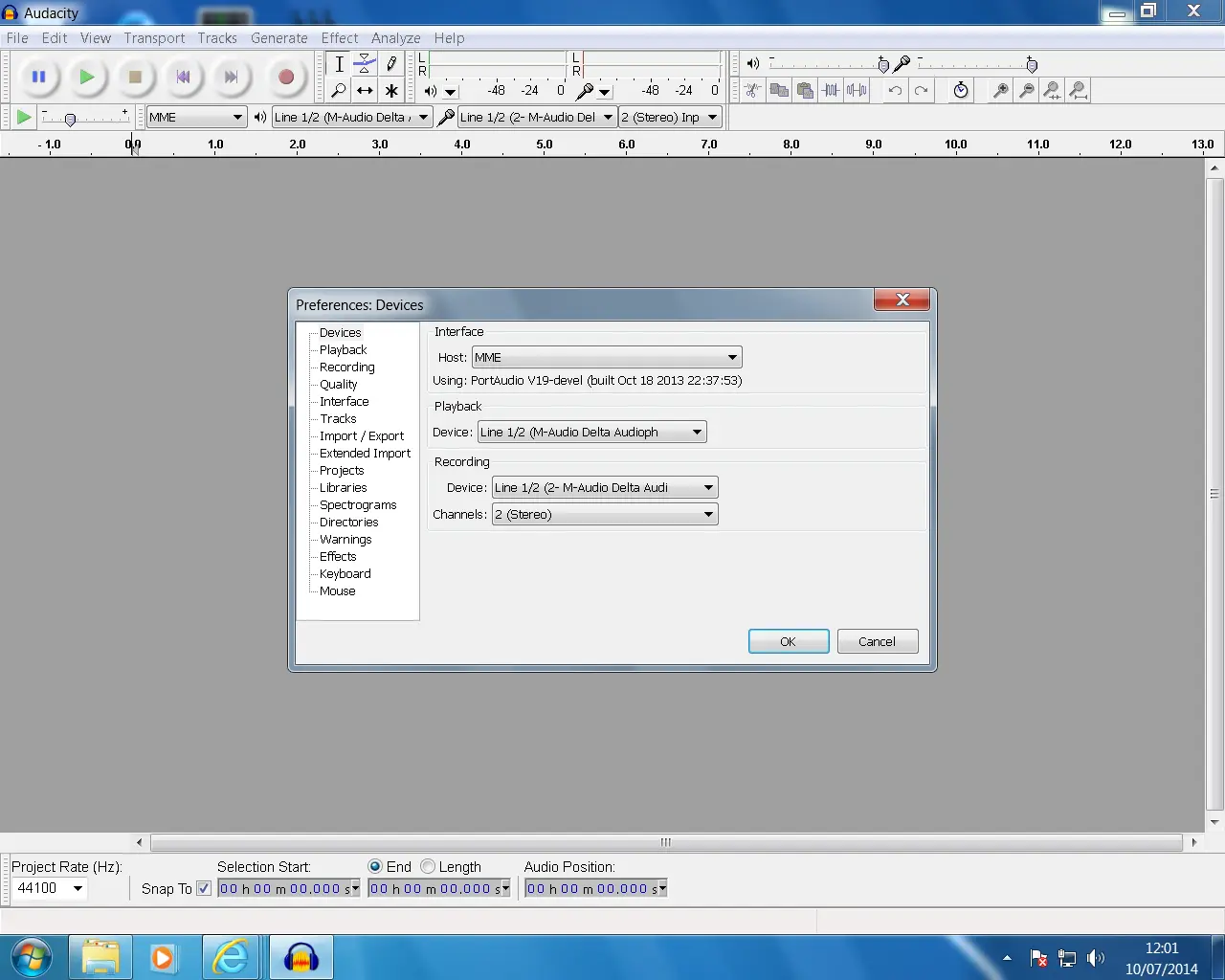Click the Cut (scissors) icon
1225x980 pixels.
click(x=753, y=91)
